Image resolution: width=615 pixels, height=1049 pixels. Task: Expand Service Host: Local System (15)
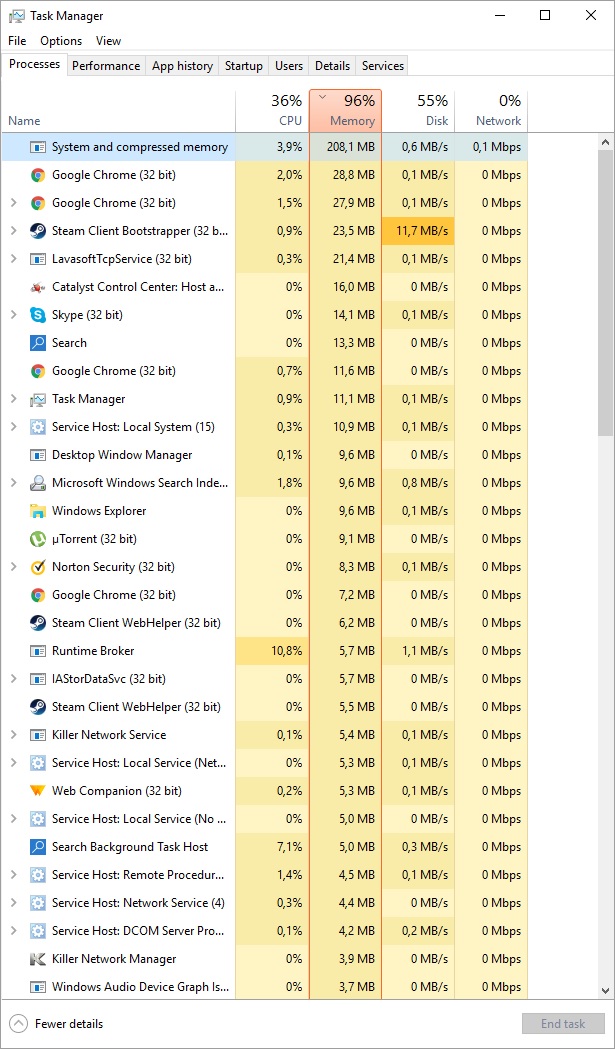click(x=13, y=427)
